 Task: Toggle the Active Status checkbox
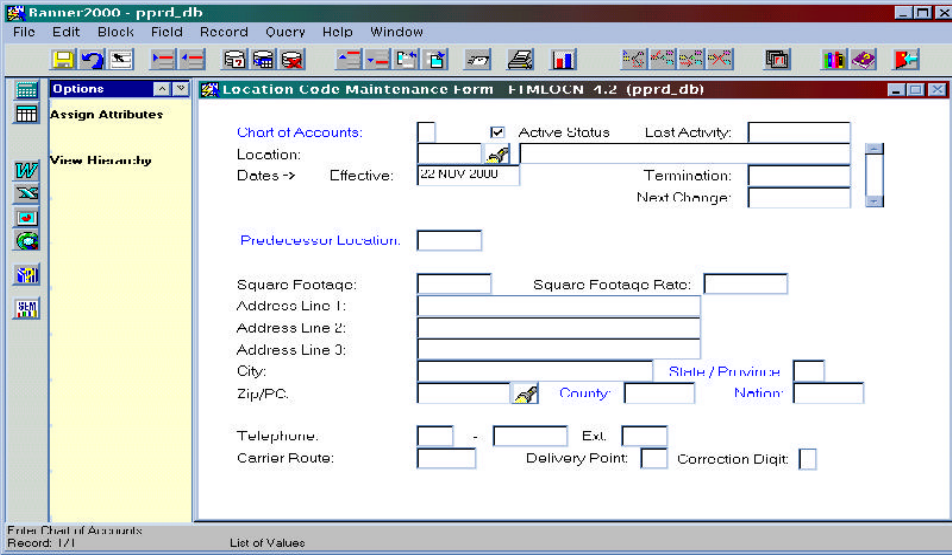point(497,132)
